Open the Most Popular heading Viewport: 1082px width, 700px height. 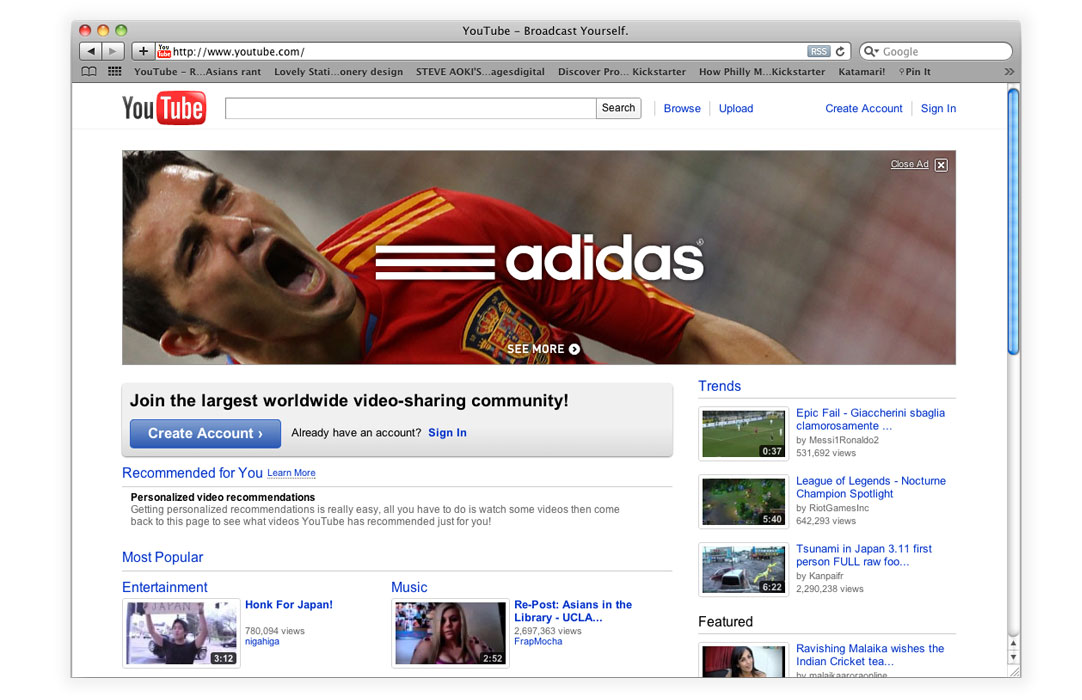(x=162, y=557)
